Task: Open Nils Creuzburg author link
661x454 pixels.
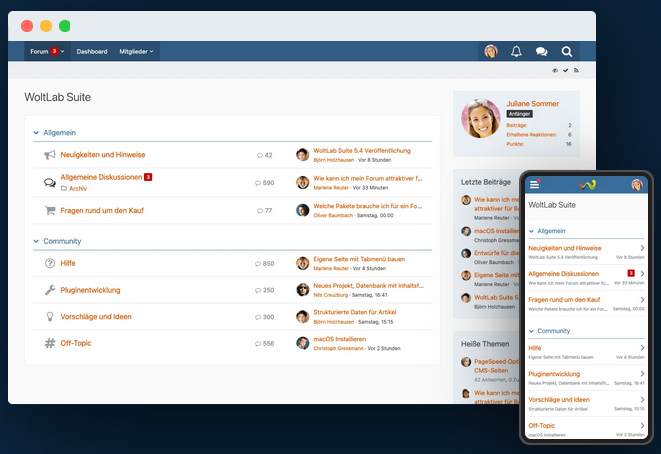Action: coord(330,295)
